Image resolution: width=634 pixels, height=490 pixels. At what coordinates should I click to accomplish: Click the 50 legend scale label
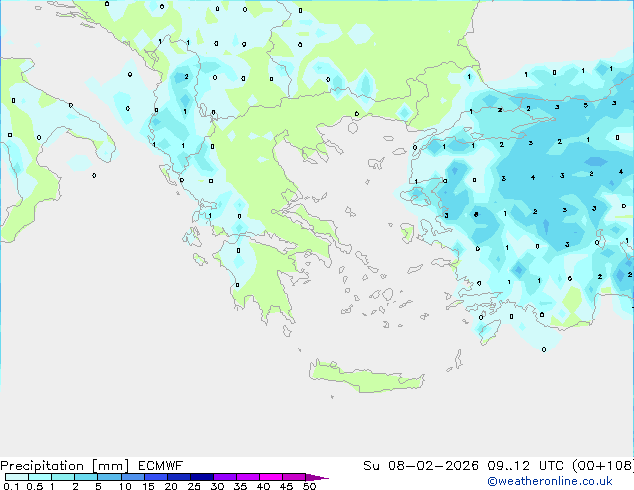(x=309, y=486)
